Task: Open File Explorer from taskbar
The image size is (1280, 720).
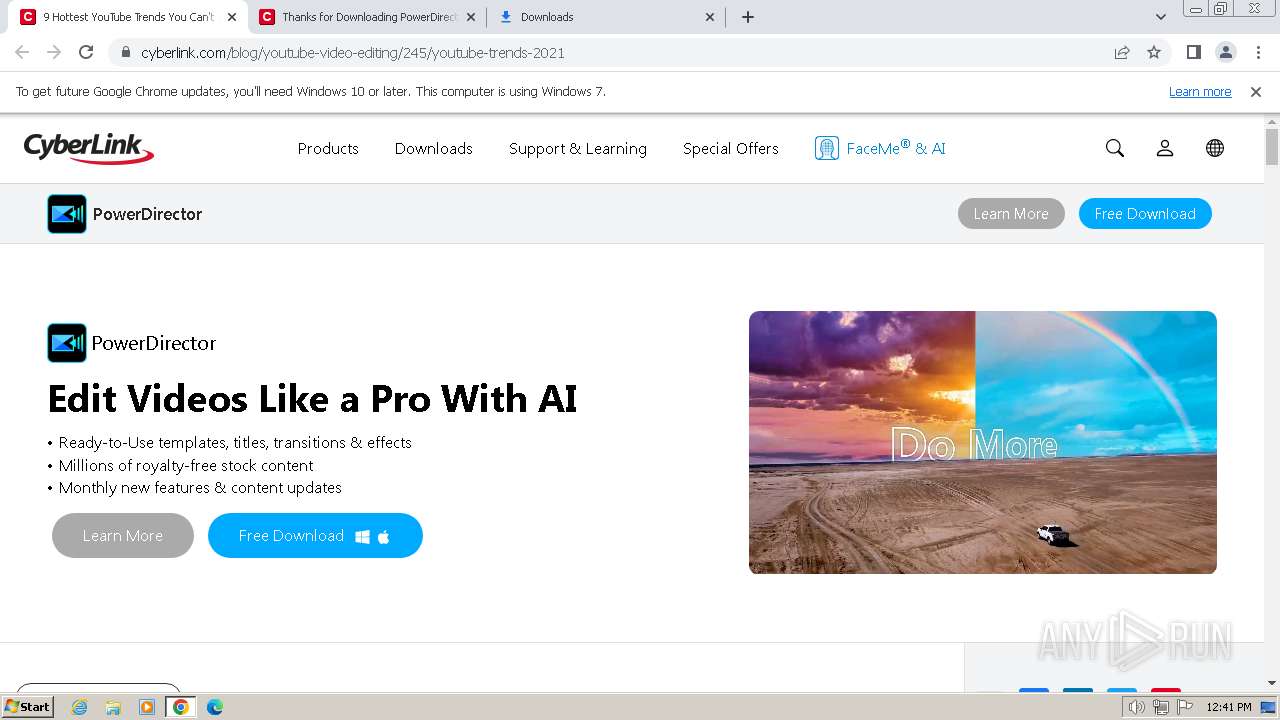Action: click(x=113, y=707)
